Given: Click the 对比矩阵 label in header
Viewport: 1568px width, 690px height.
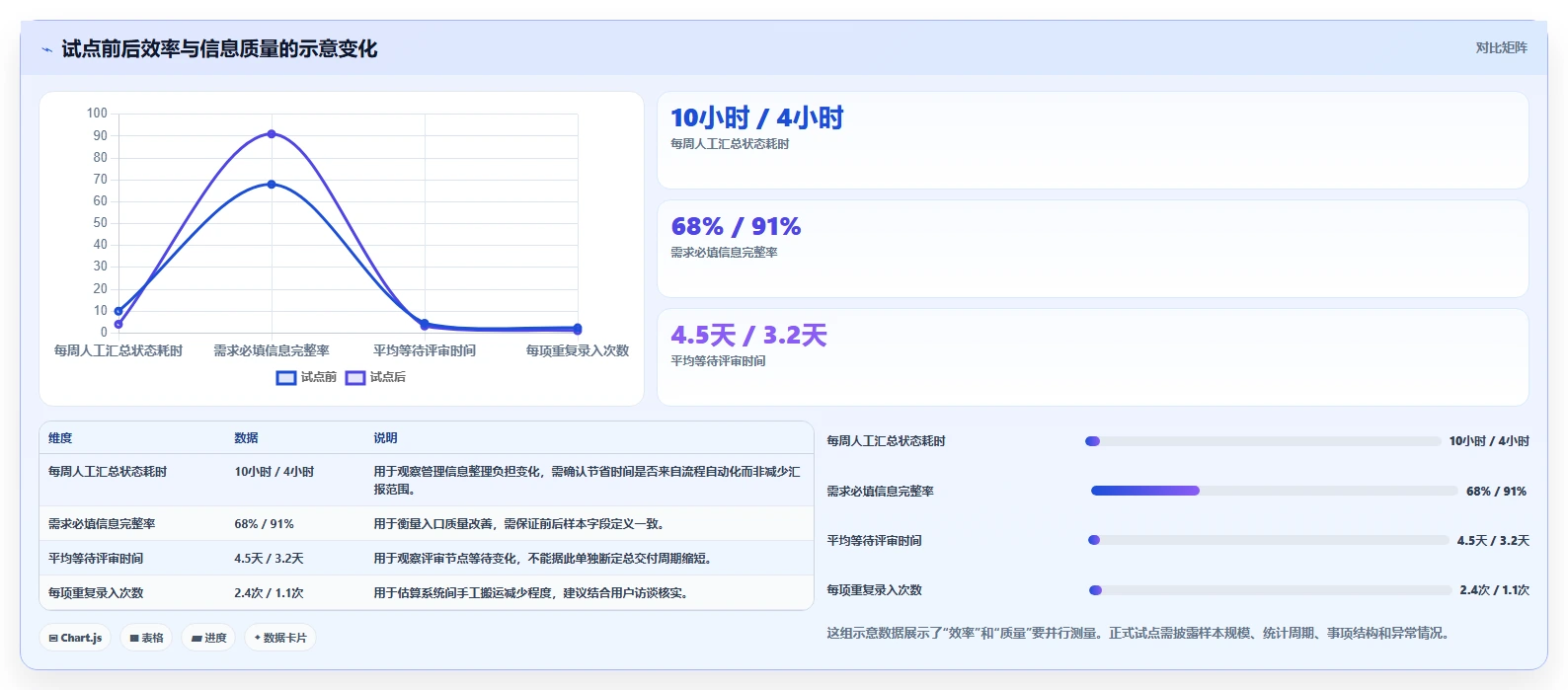Looking at the screenshot, I should (x=1501, y=47).
